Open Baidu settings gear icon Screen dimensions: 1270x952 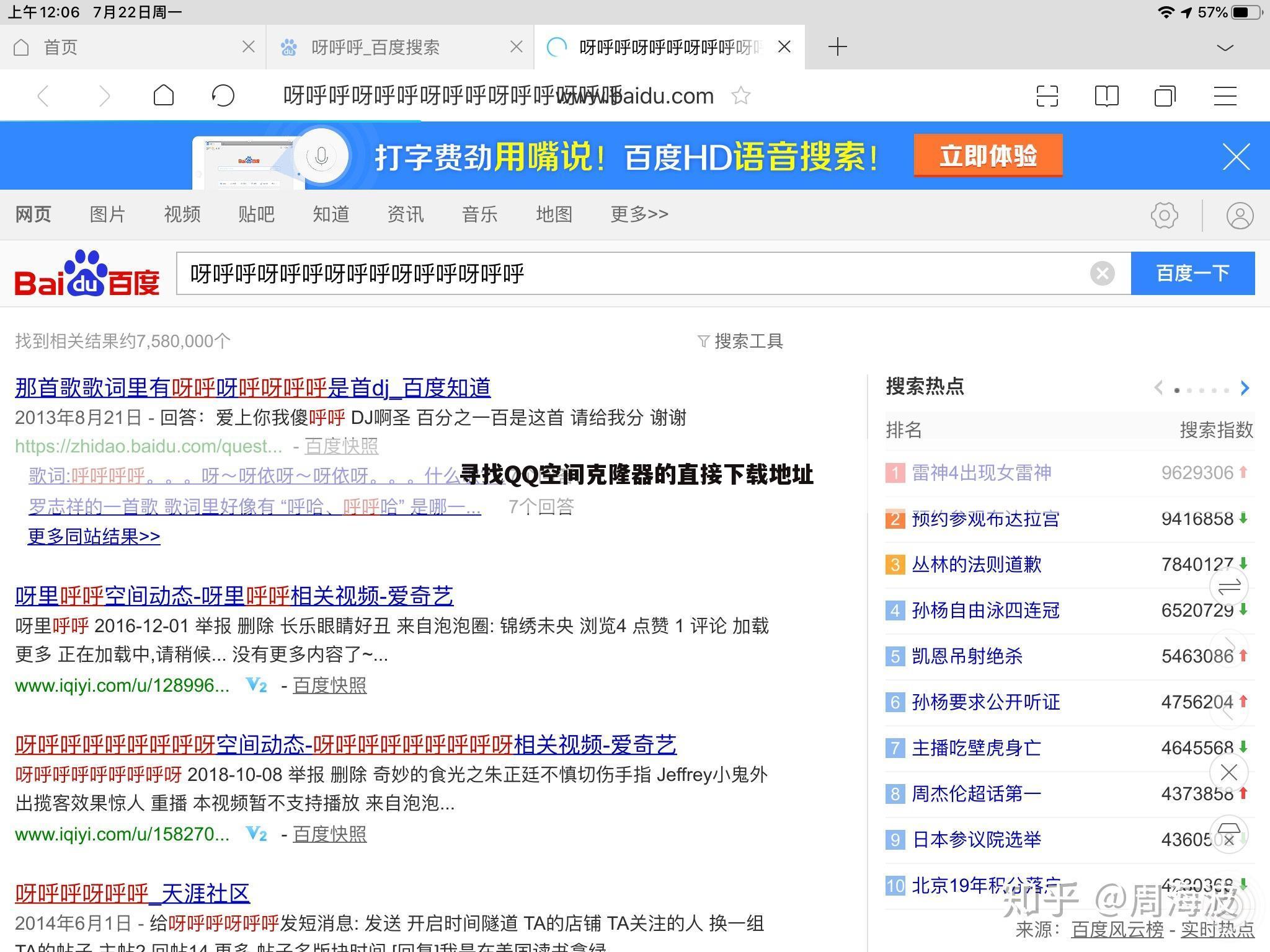1164,215
